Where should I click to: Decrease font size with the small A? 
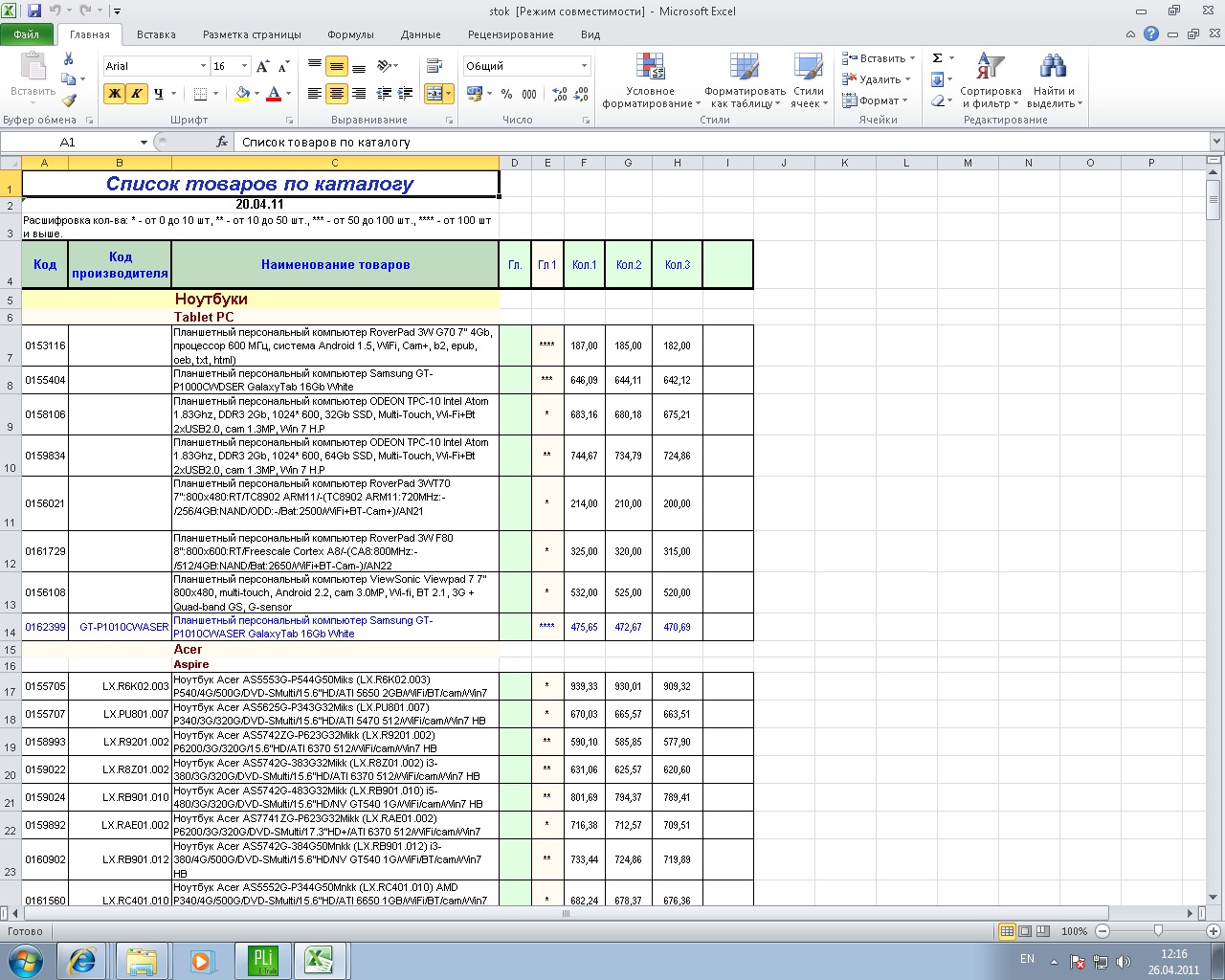pos(283,66)
